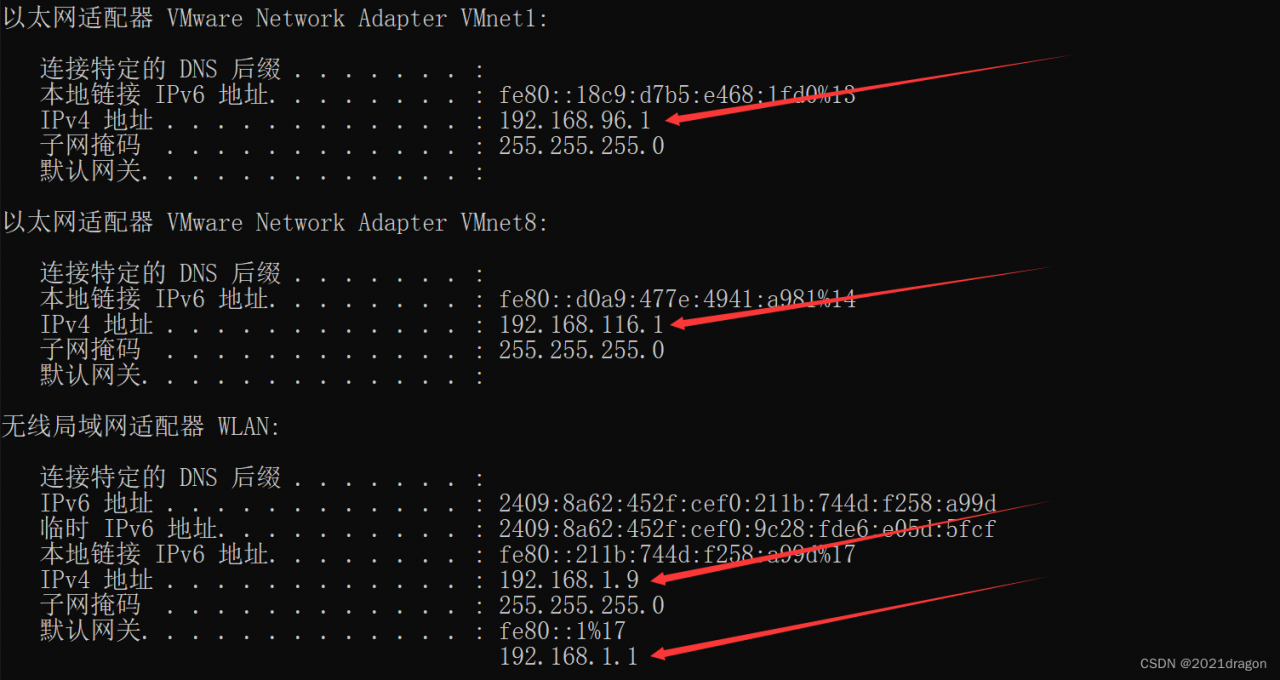1280x680 pixels.
Task: Click WLAN subnet mask 255.255.255.0
Action: click(581, 605)
